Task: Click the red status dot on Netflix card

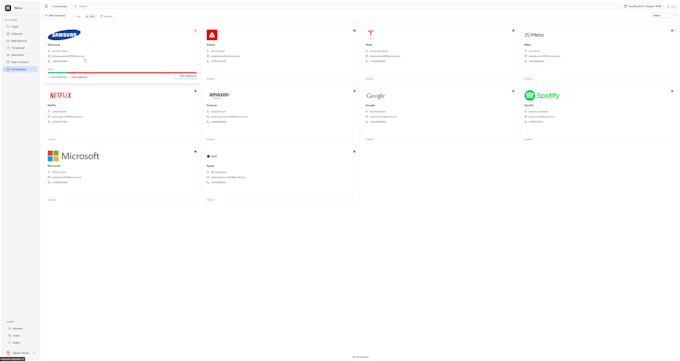Action: 196,91
